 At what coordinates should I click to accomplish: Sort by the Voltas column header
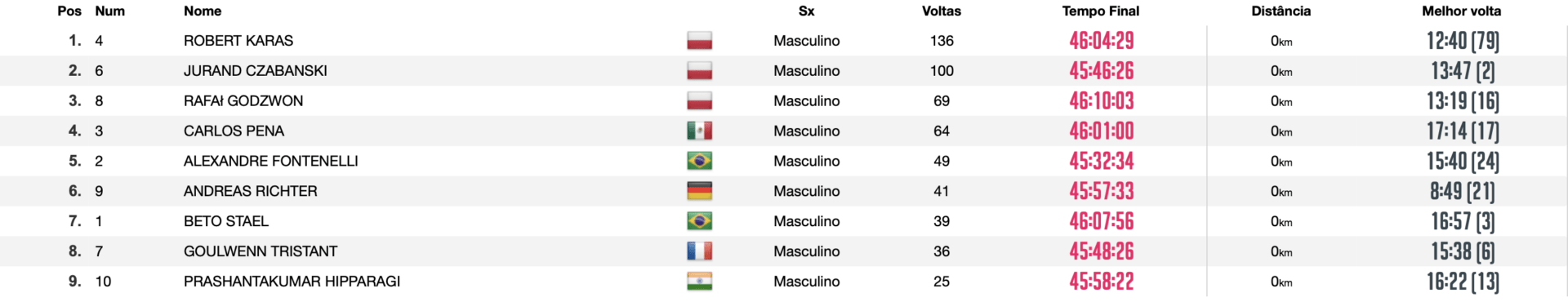click(942, 11)
